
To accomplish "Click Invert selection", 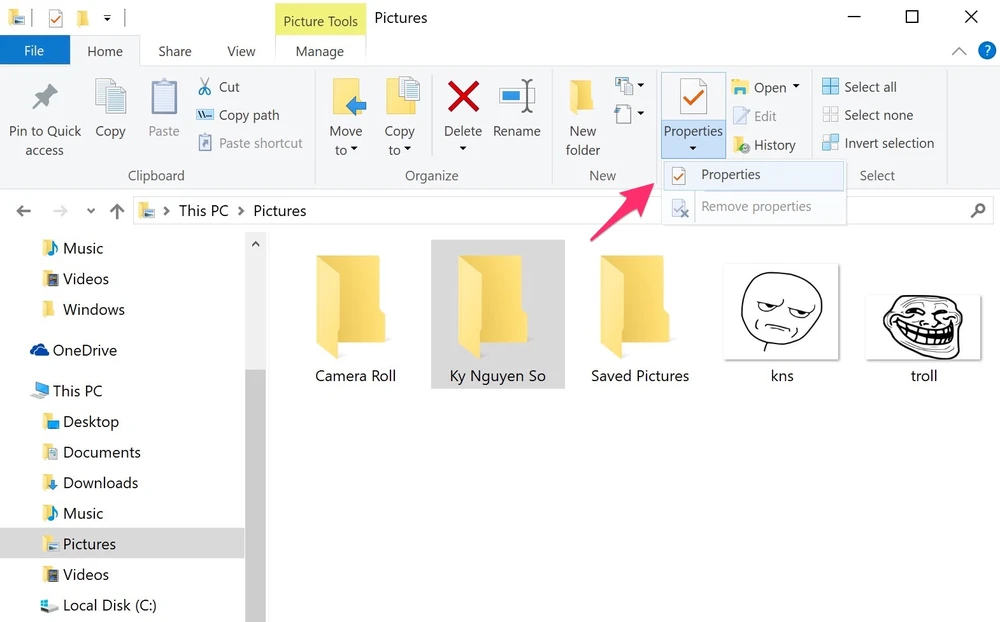I will (878, 143).
